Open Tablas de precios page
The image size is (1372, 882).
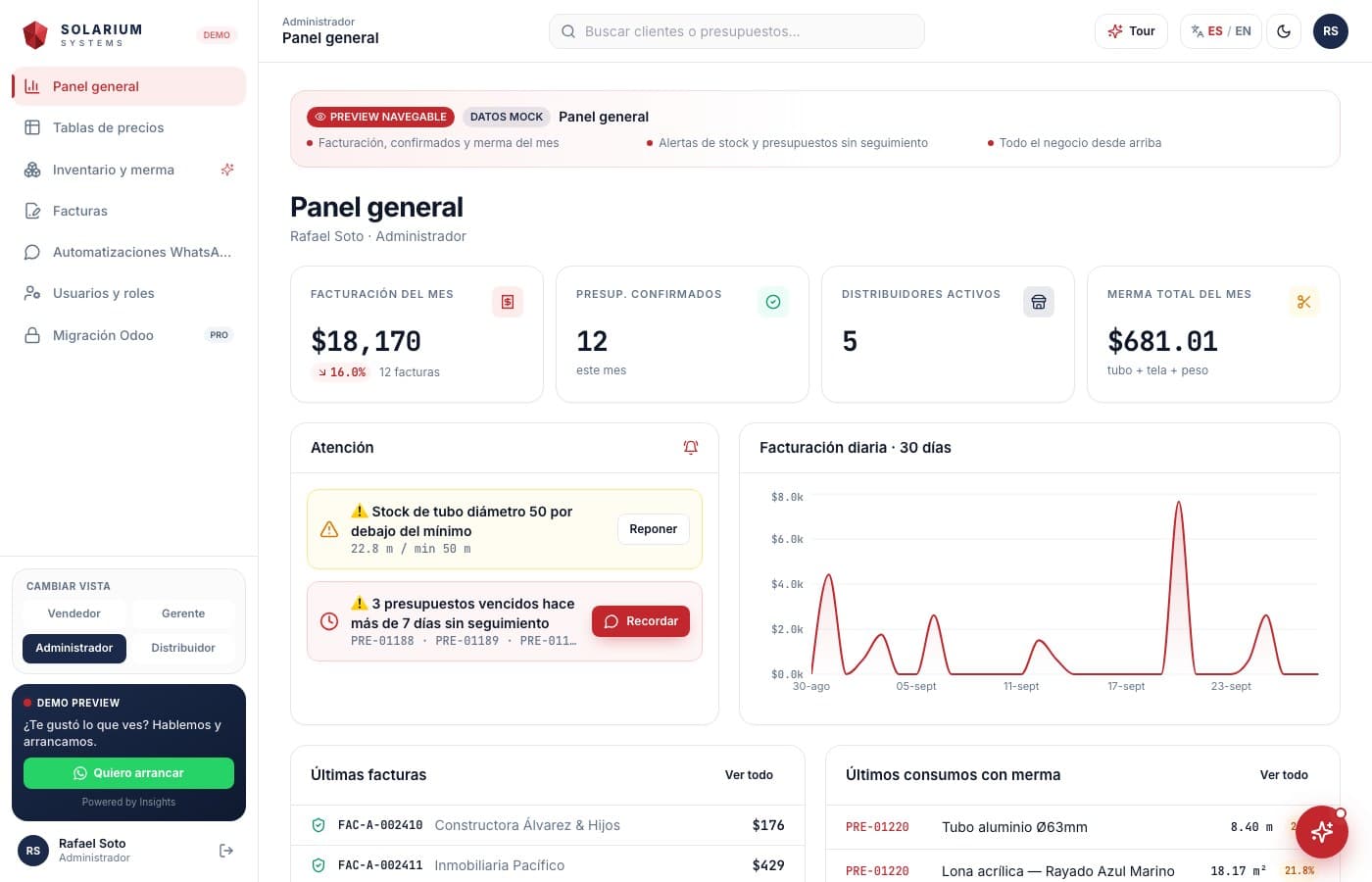tap(128, 127)
